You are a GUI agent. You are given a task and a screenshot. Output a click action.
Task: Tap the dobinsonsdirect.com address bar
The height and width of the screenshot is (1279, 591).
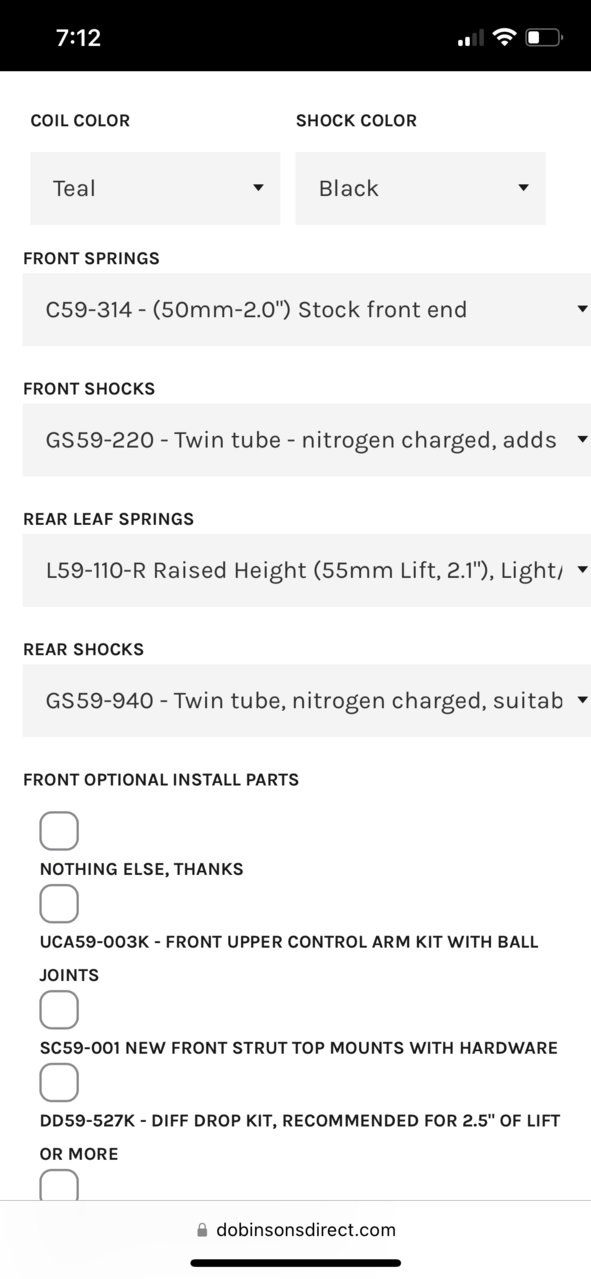point(296,1230)
